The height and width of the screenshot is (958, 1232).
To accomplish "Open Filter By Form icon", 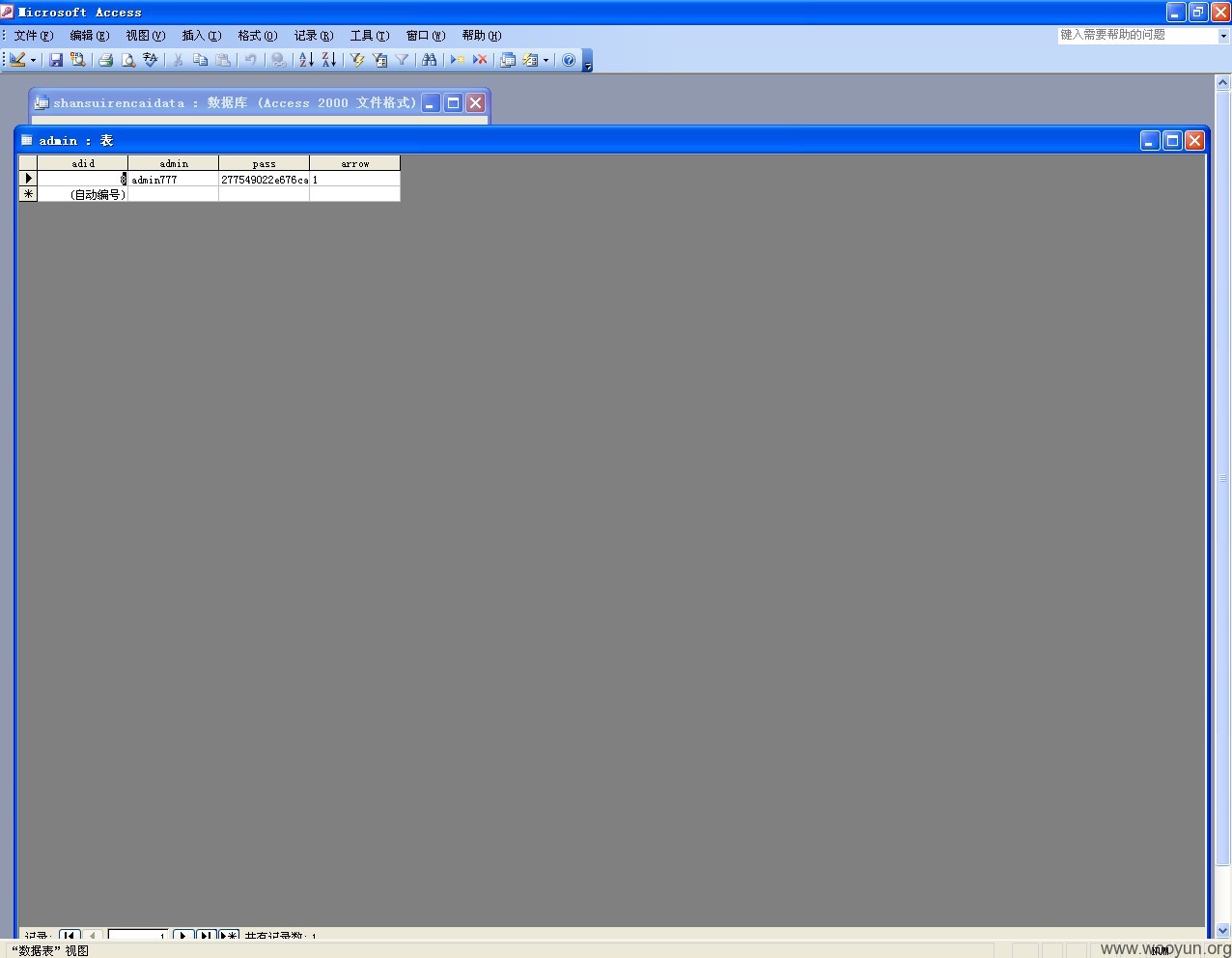I will (x=379, y=60).
